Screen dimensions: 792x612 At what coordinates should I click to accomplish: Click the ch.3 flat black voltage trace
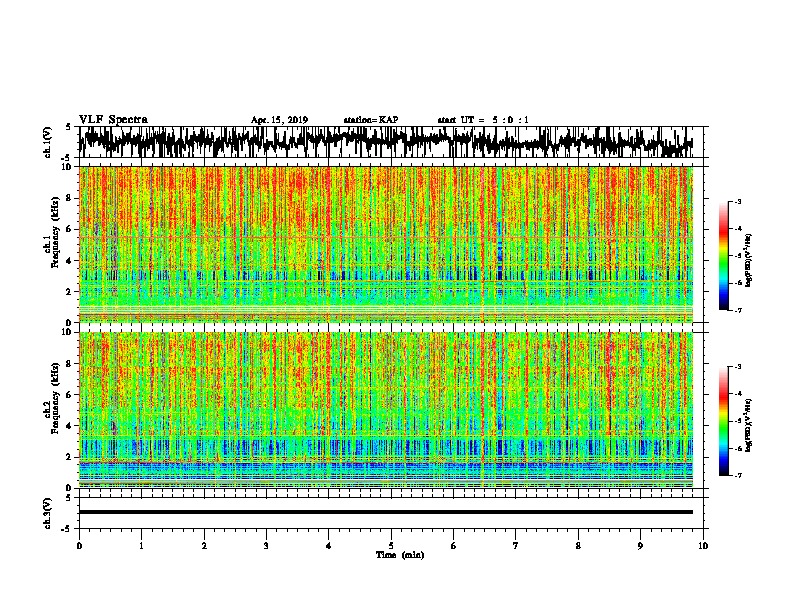click(386, 512)
